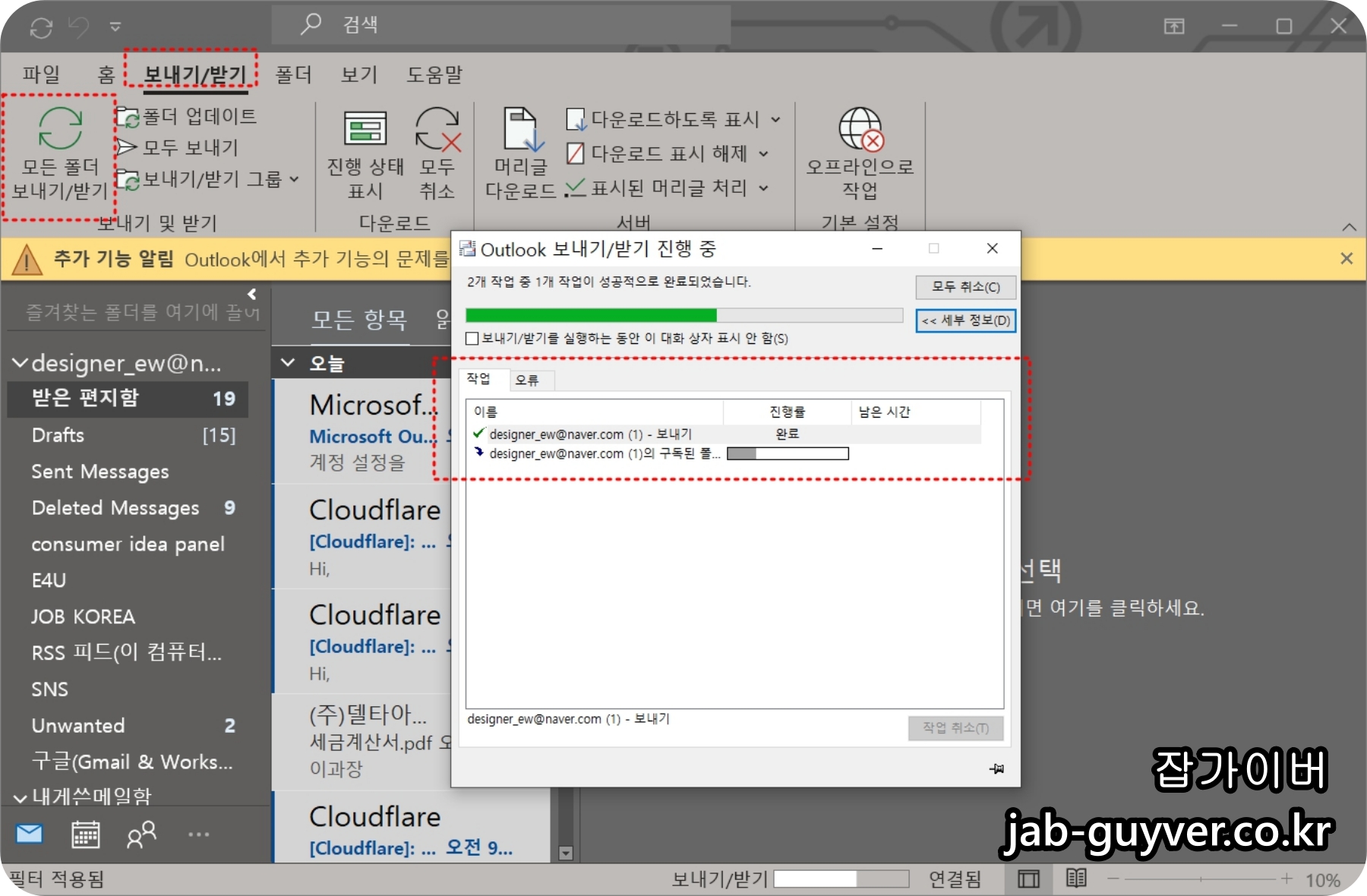
Task: Click the Send/Receive All Folders icon
Action: click(60, 128)
